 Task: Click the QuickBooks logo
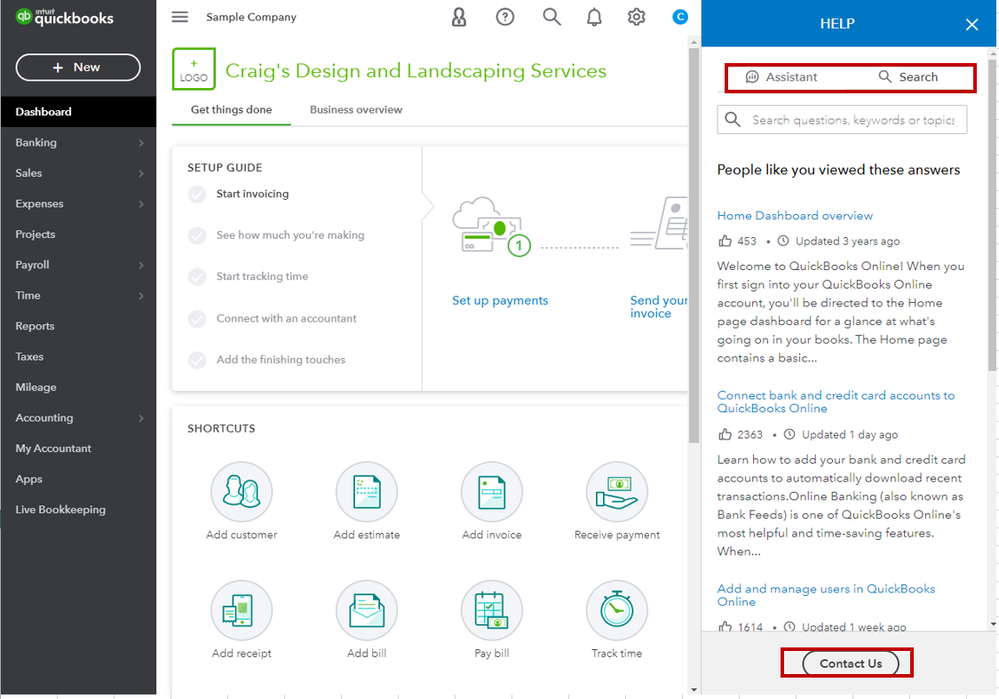64,17
